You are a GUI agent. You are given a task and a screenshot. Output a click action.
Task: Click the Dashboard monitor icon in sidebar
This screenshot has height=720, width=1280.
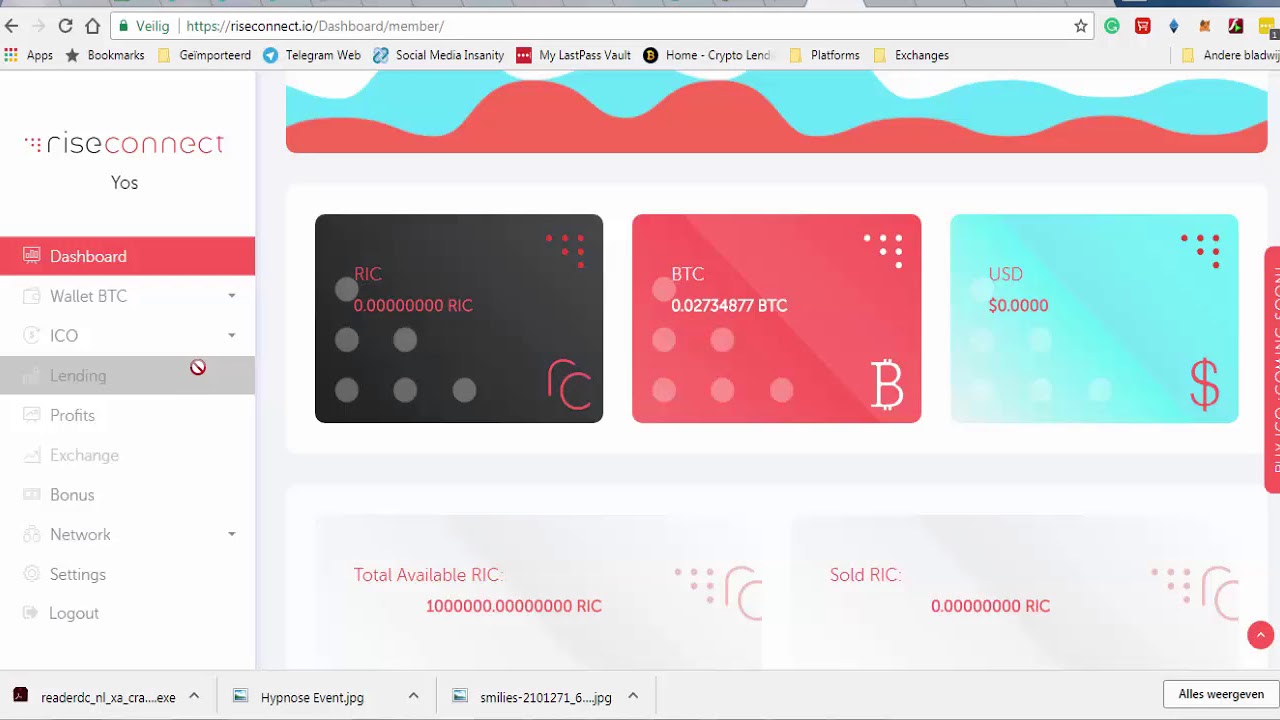(x=31, y=256)
